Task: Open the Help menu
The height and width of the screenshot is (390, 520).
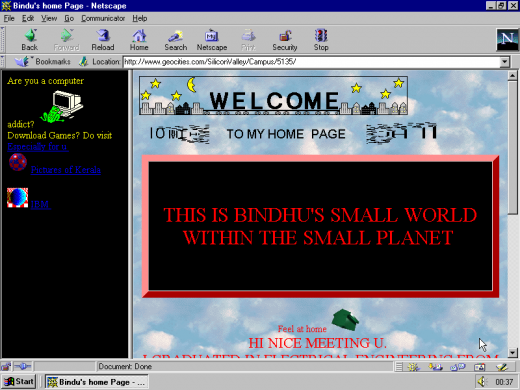Action: (x=140, y=18)
